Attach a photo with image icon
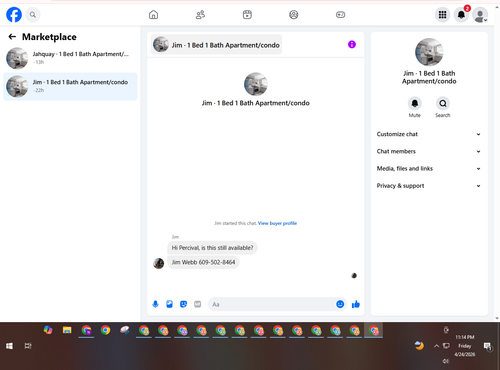 point(169,304)
